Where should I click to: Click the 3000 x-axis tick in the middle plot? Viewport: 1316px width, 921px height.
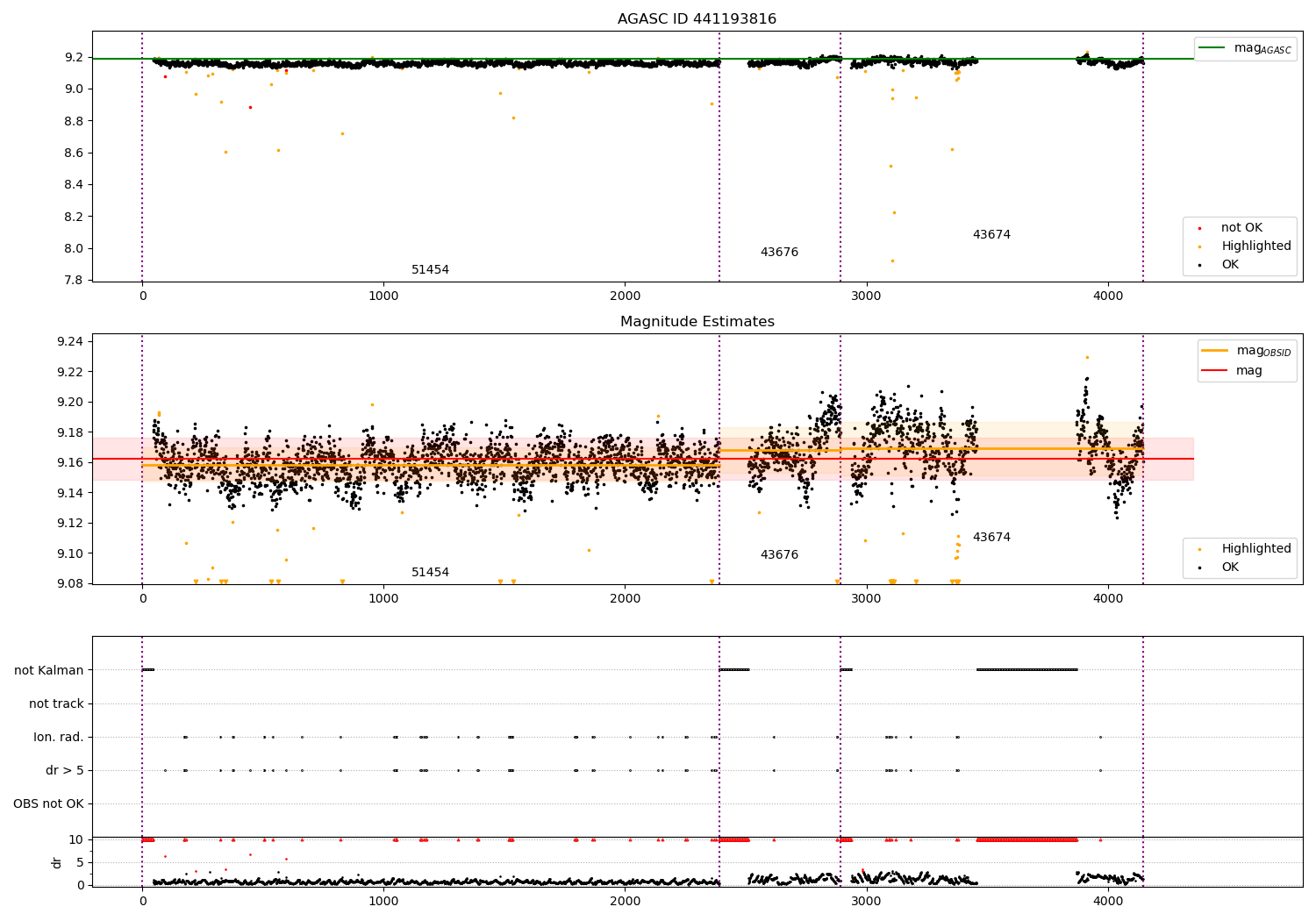(867, 598)
